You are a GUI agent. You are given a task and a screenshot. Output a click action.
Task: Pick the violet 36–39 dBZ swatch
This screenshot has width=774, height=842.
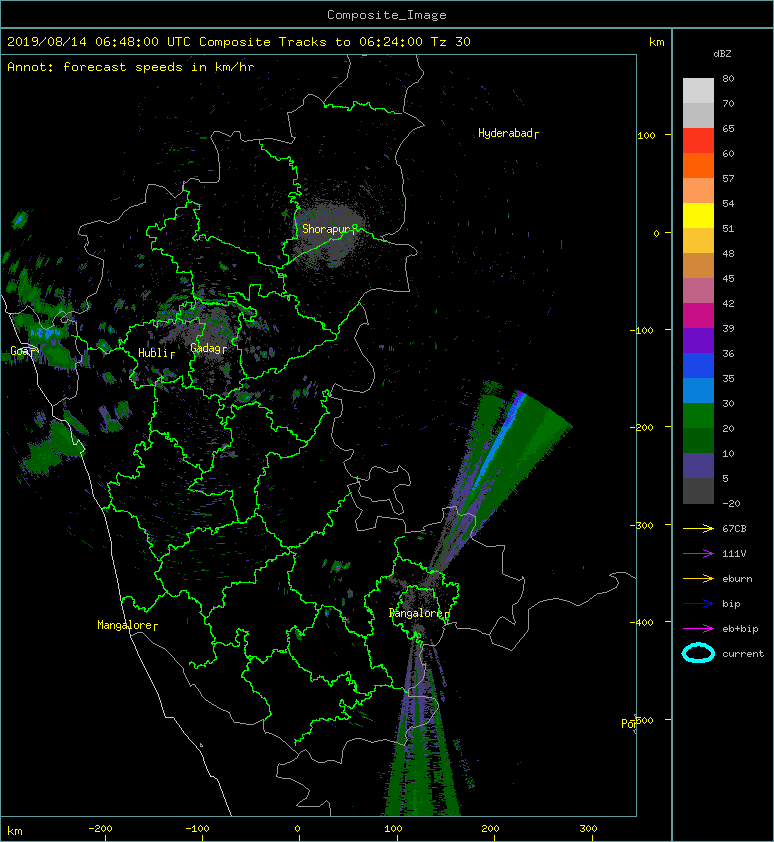click(698, 340)
